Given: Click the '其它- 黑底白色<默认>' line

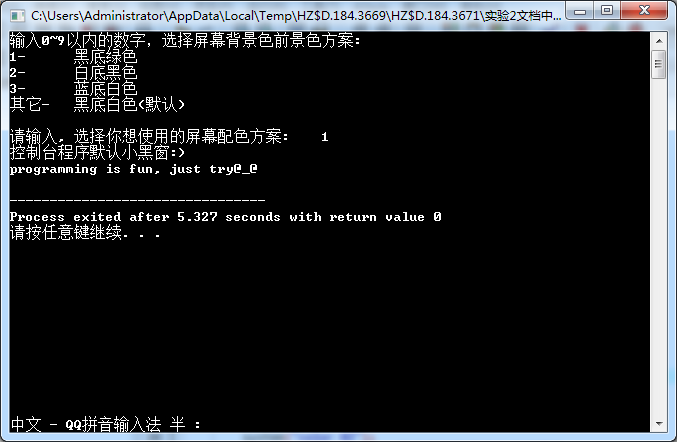Looking at the screenshot, I should [x=97, y=104].
